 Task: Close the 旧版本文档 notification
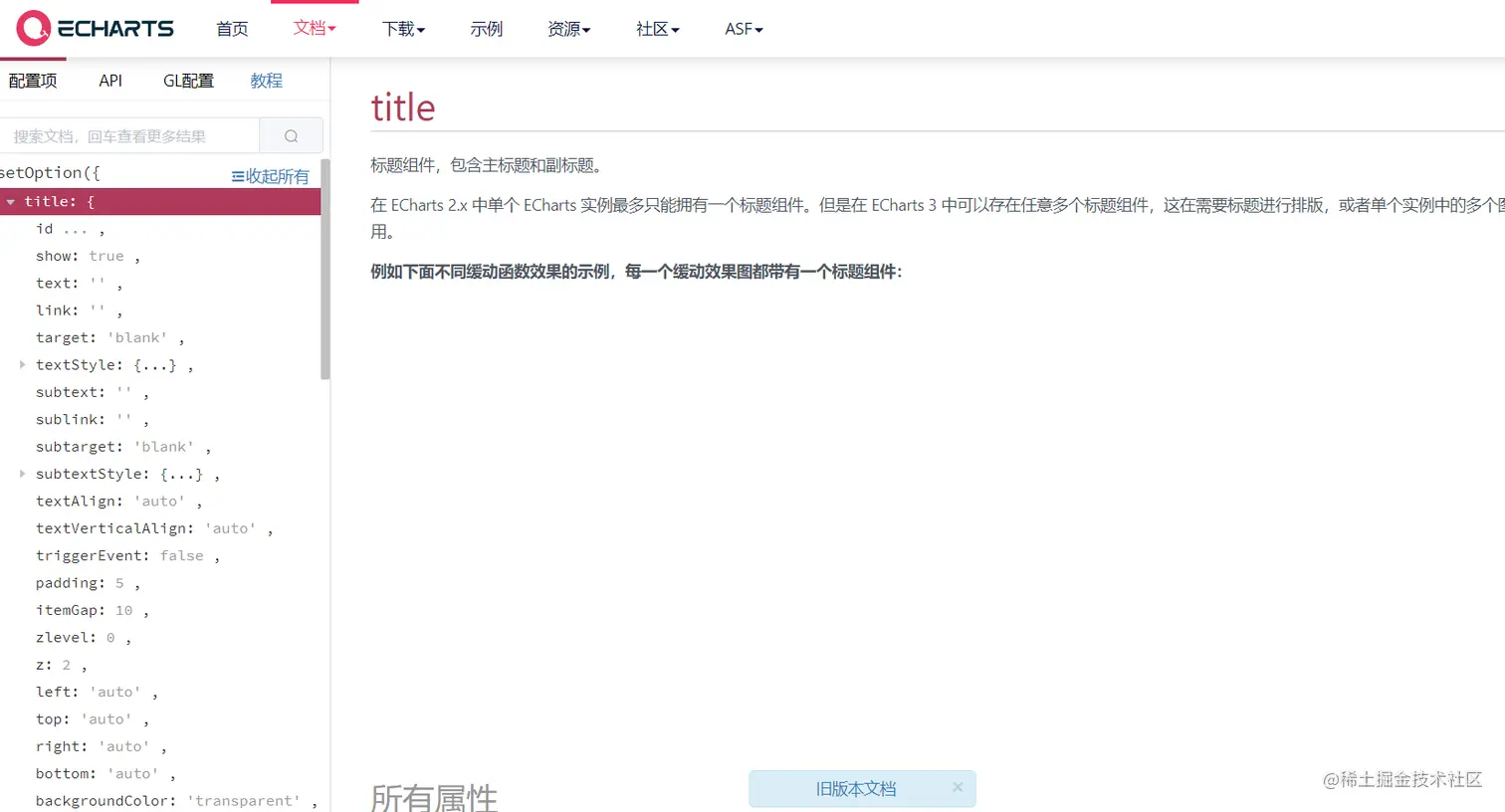(958, 787)
